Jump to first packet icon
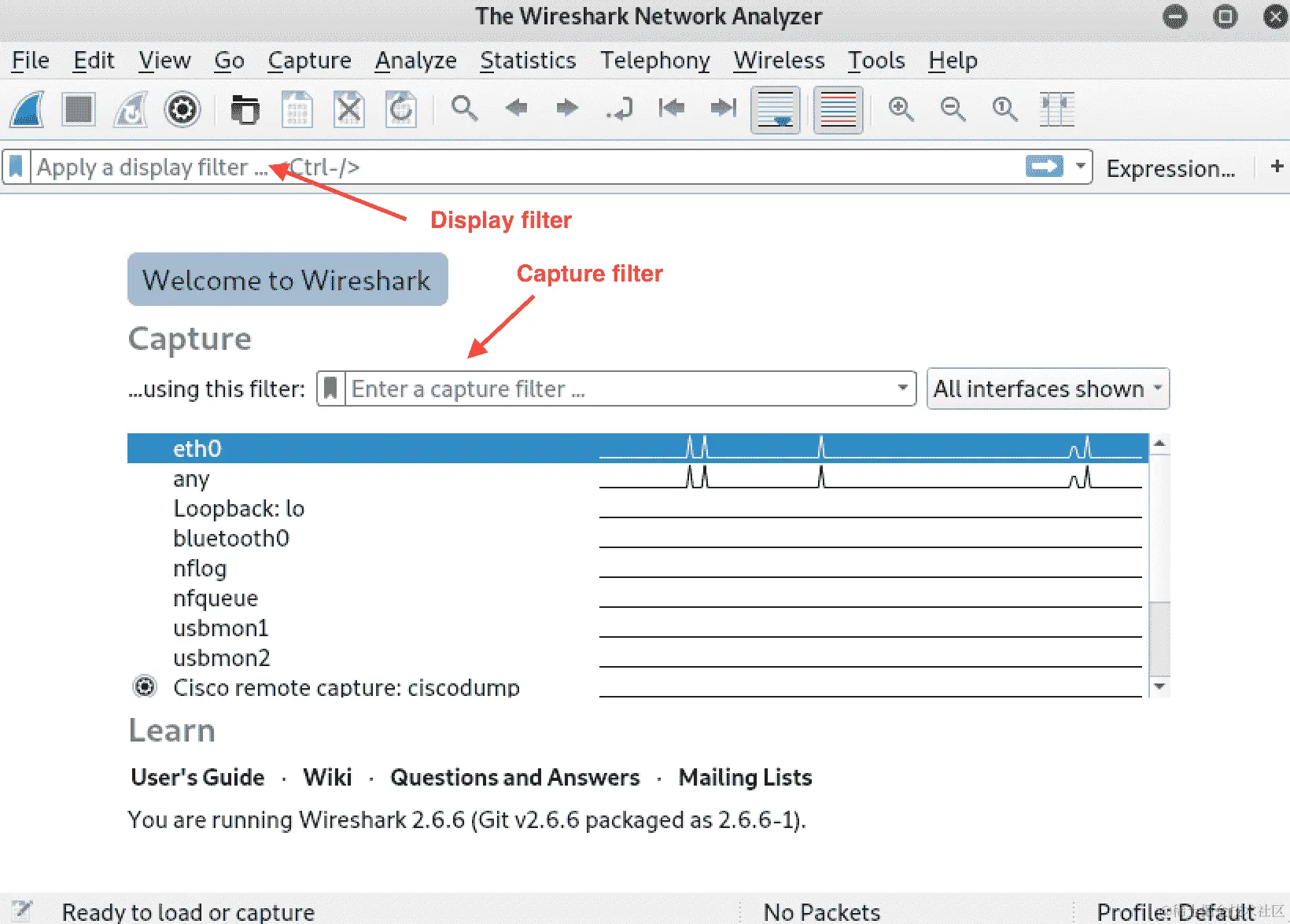Screen dimensions: 1290x924 (x=671, y=108)
